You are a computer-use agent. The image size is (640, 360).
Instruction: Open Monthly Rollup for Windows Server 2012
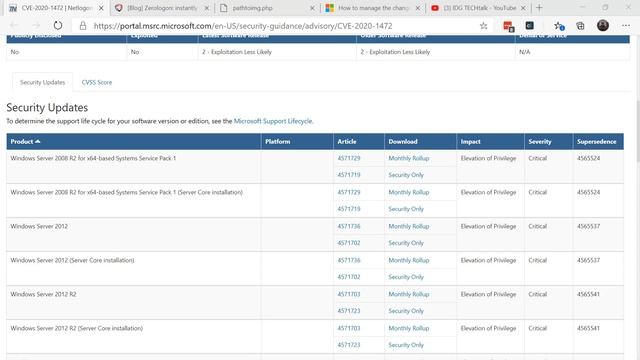click(x=409, y=226)
